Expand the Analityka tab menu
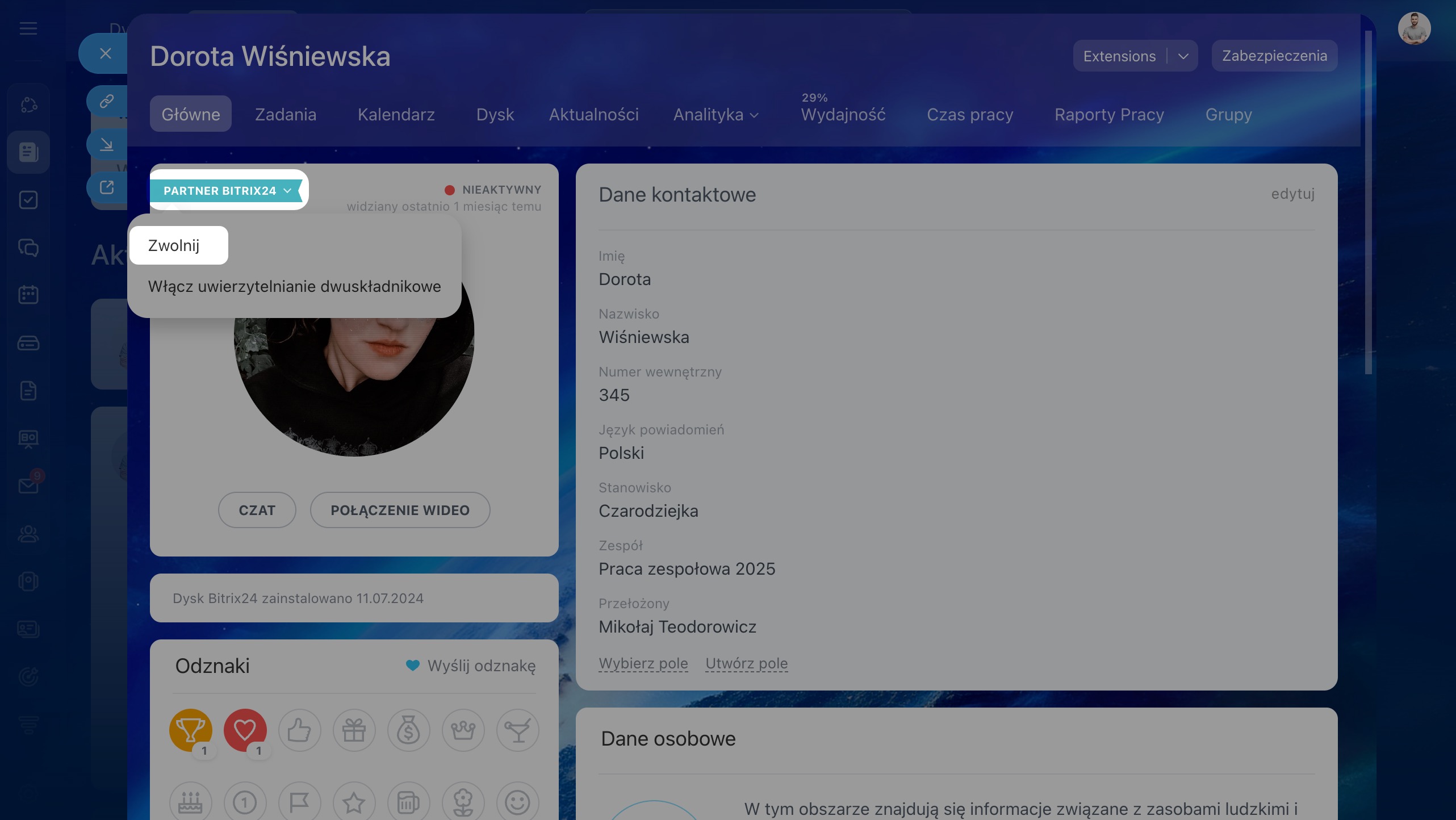The width and height of the screenshot is (1456, 820). [x=716, y=115]
